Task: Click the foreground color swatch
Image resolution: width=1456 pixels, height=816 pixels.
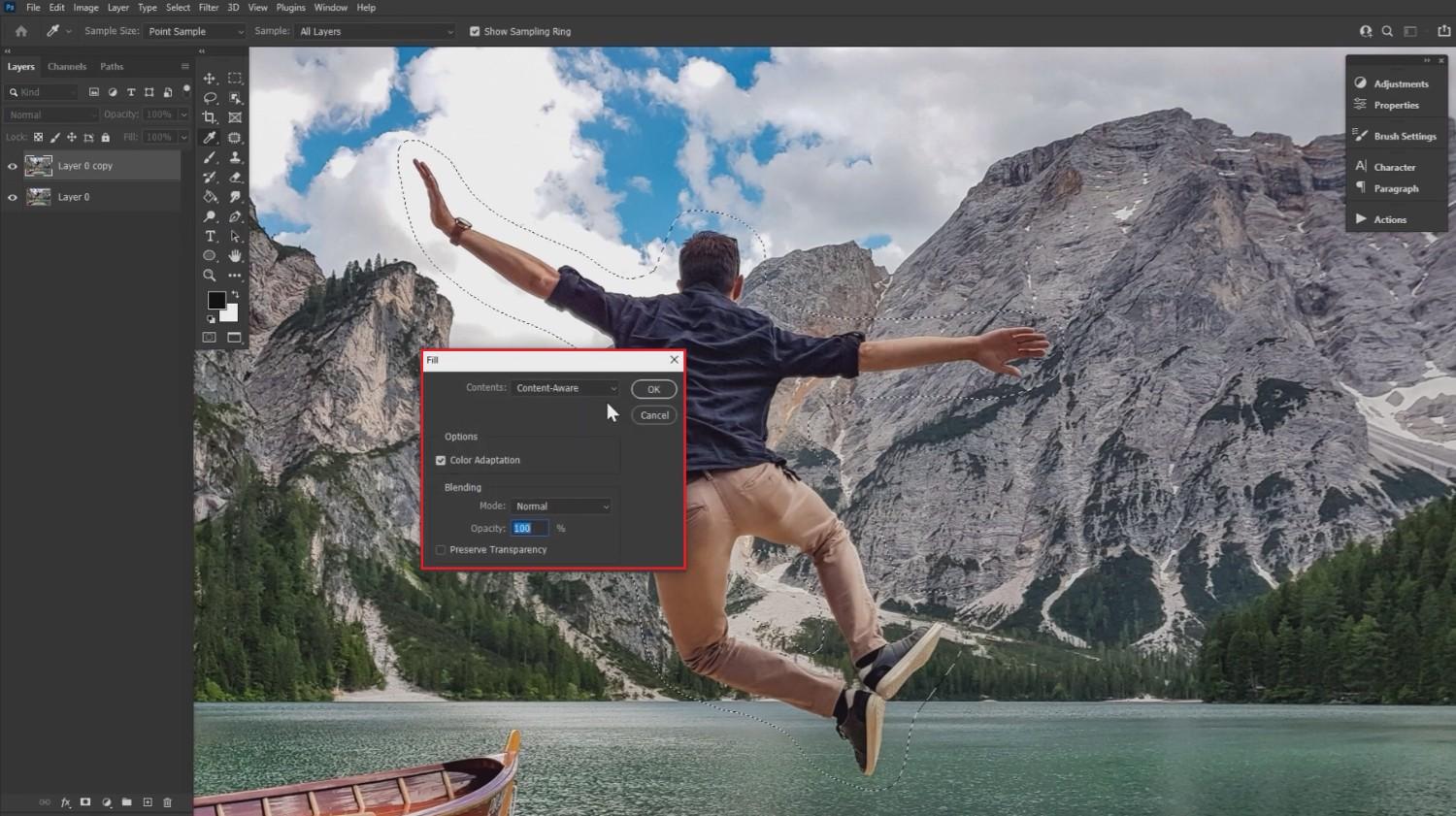Action: tap(216, 301)
